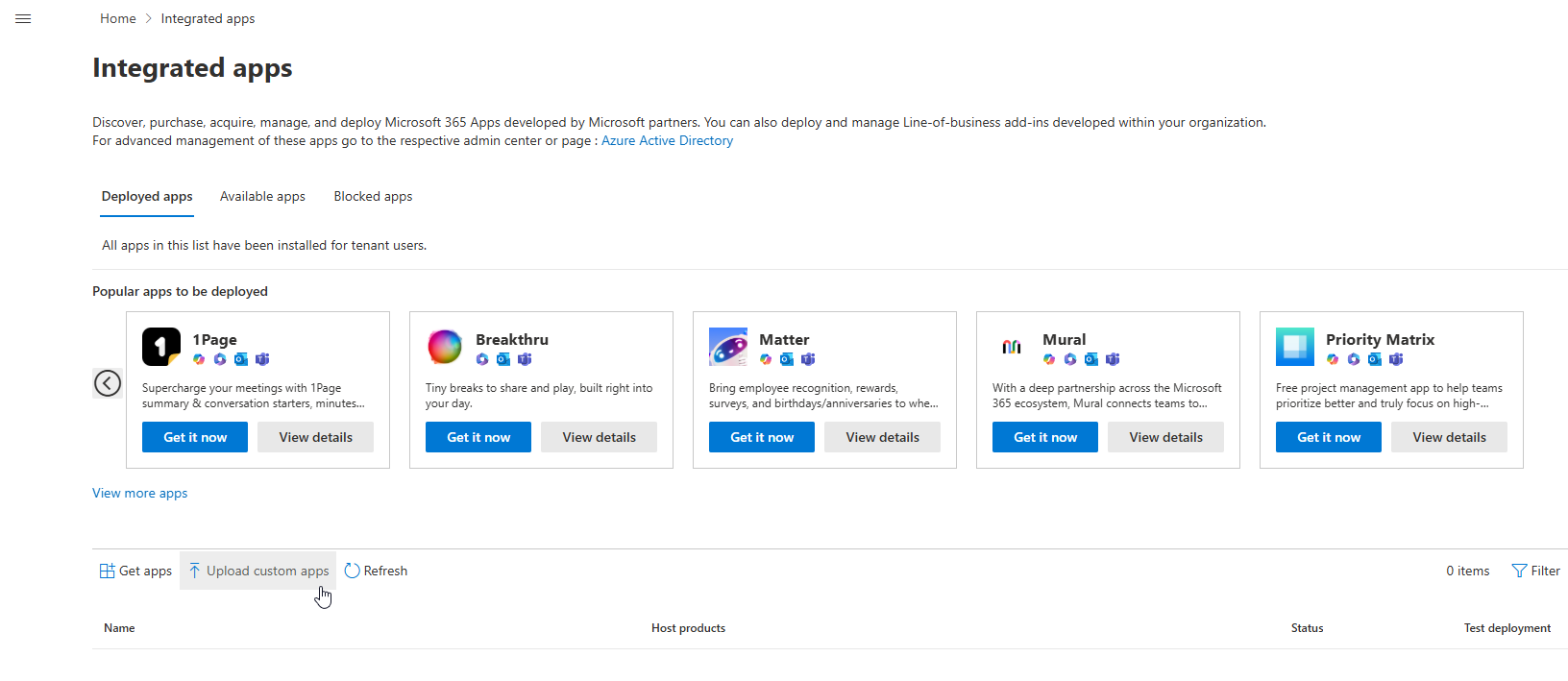Click the Priority Matrix app title
This screenshot has width=1568, height=681.
[x=1380, y=339]
